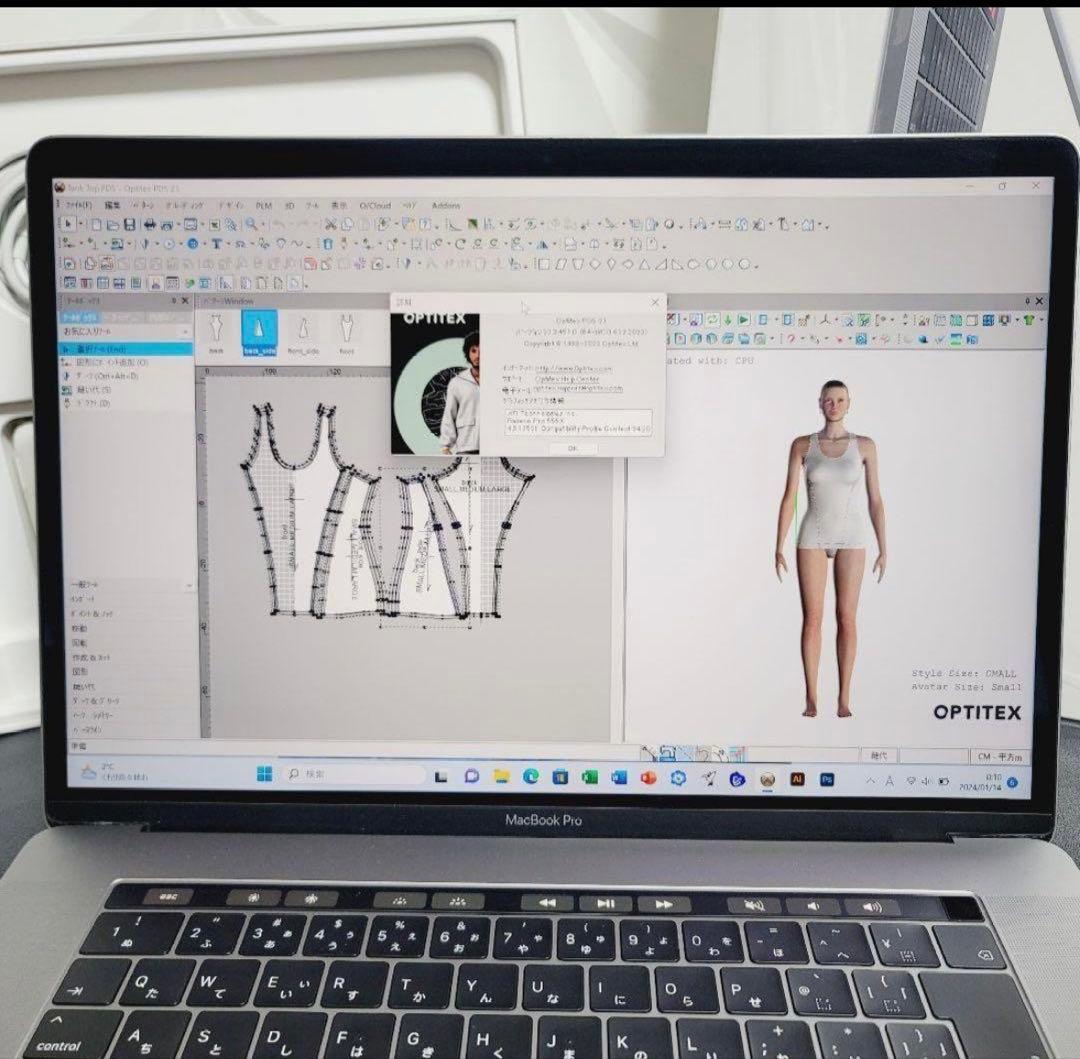
Task: Open the Illustrator app from the taskbar
Action: (797, 779)
